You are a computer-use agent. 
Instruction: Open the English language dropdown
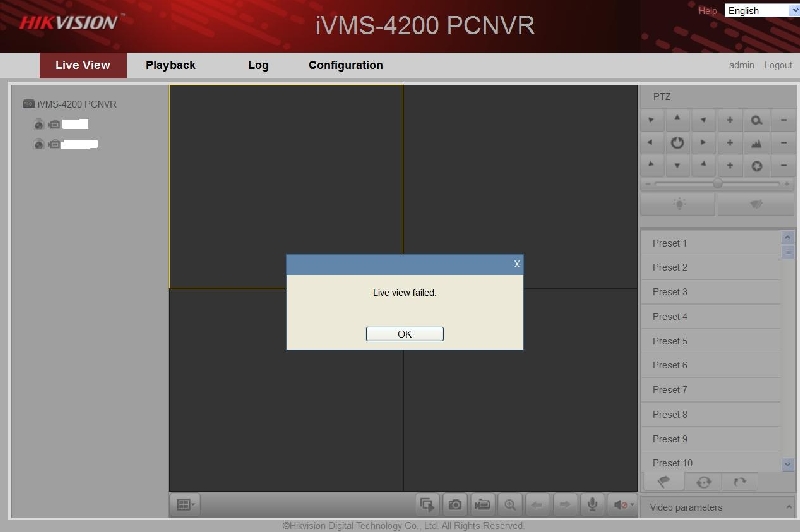click(x=762, y=10)
